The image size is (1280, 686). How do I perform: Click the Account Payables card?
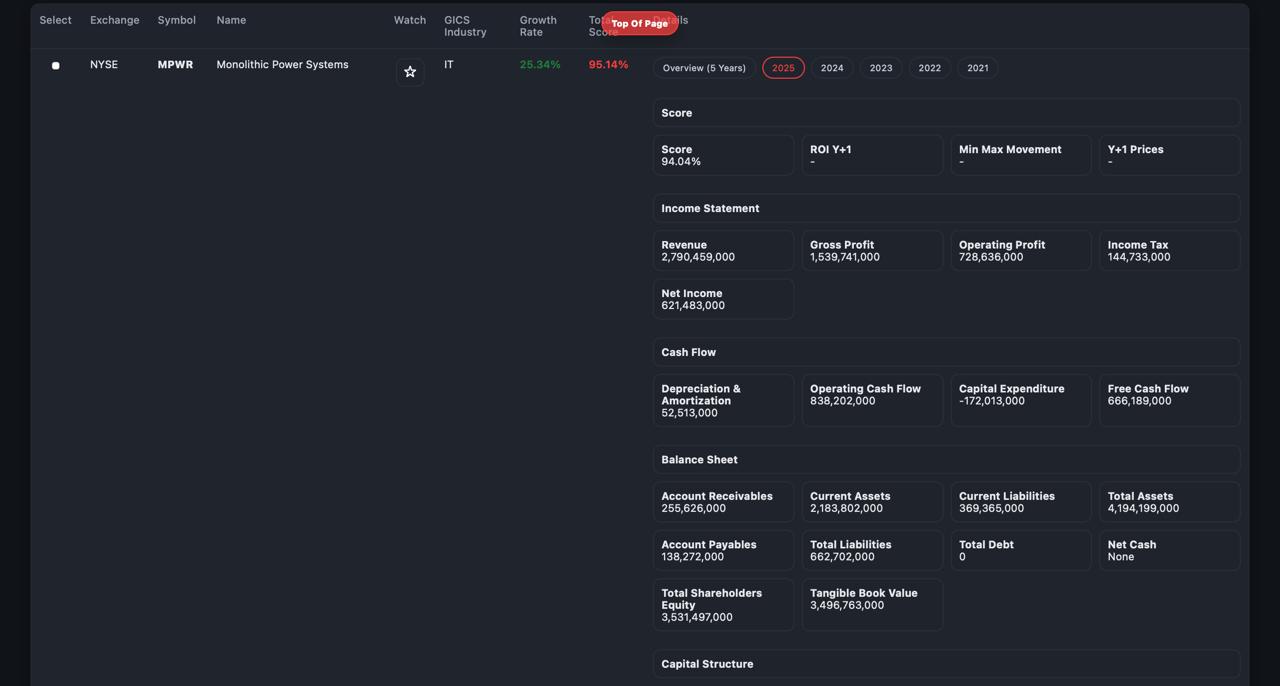tap(723, 550)
